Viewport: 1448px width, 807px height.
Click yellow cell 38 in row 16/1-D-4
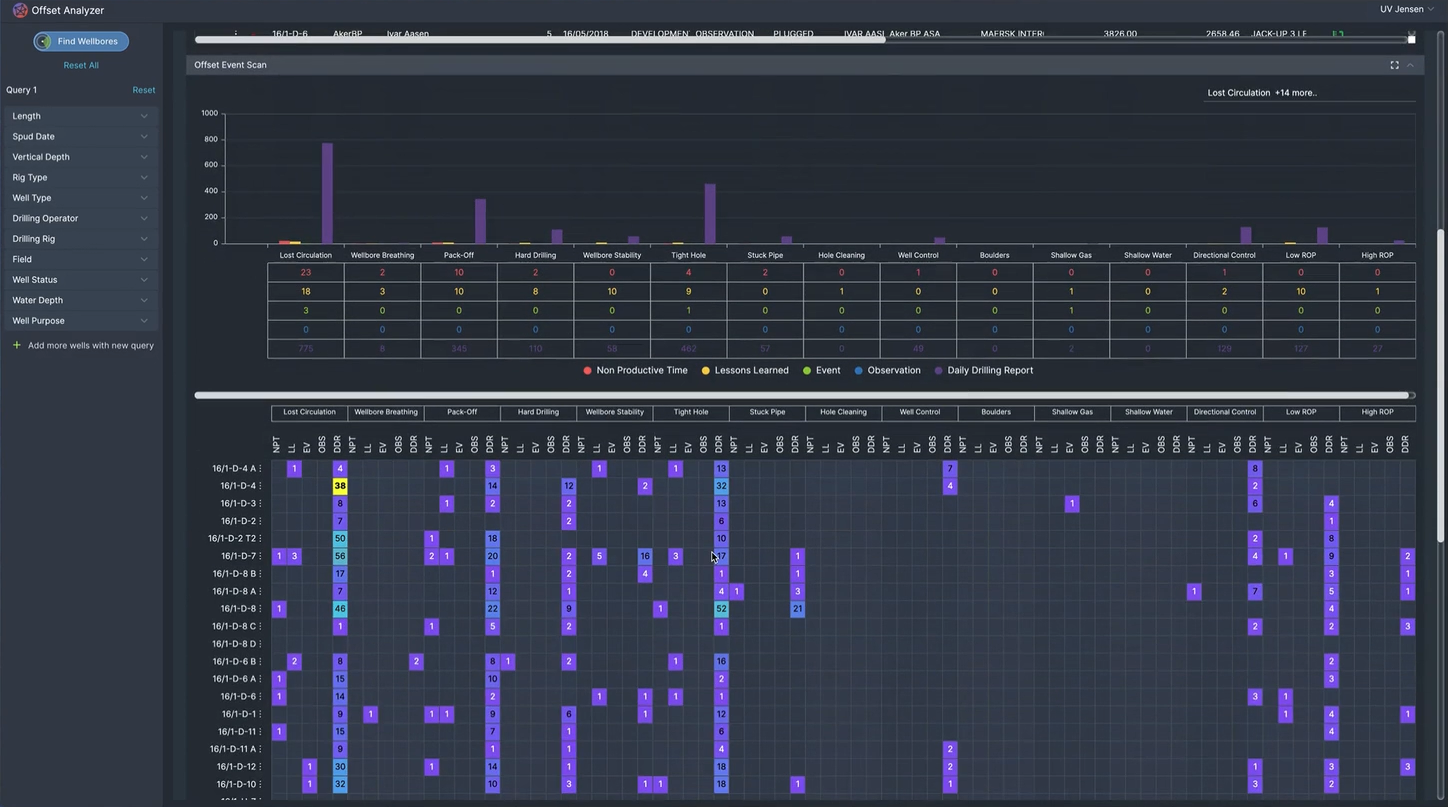click(340, 486)
